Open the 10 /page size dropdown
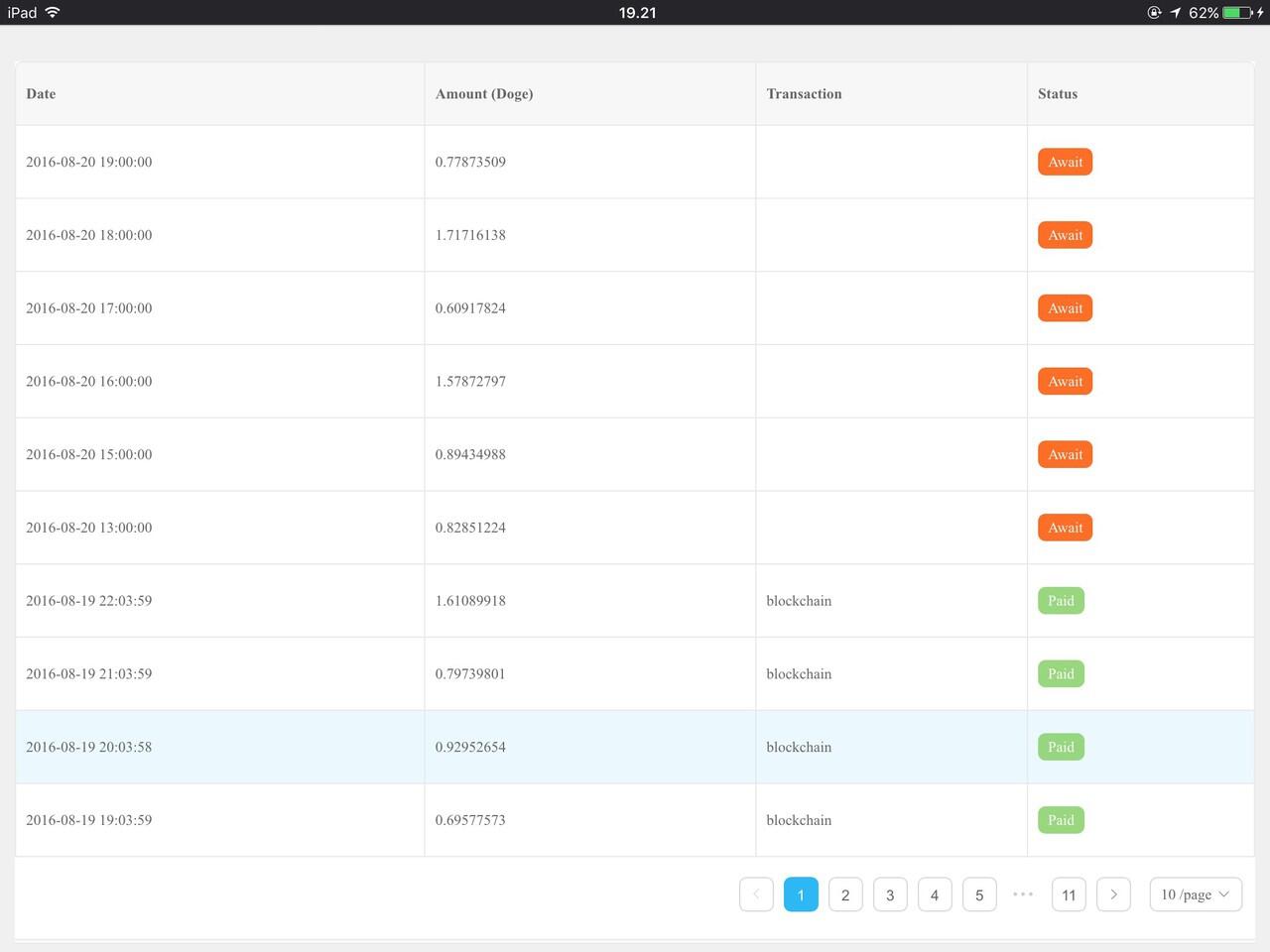This screenshot has height=952, width=1270. (1196, 894)
